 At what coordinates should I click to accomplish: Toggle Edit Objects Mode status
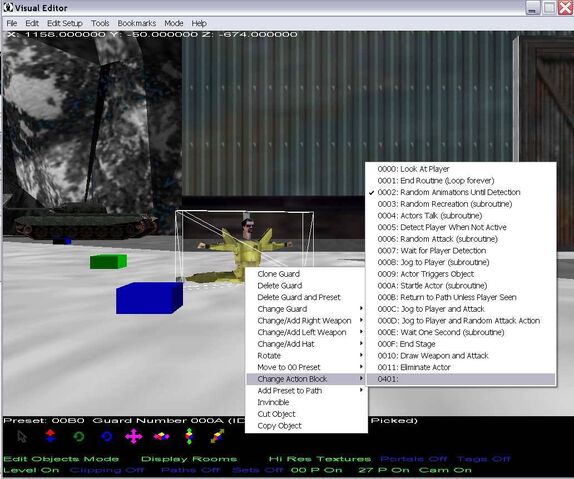(x=61, y=459)
